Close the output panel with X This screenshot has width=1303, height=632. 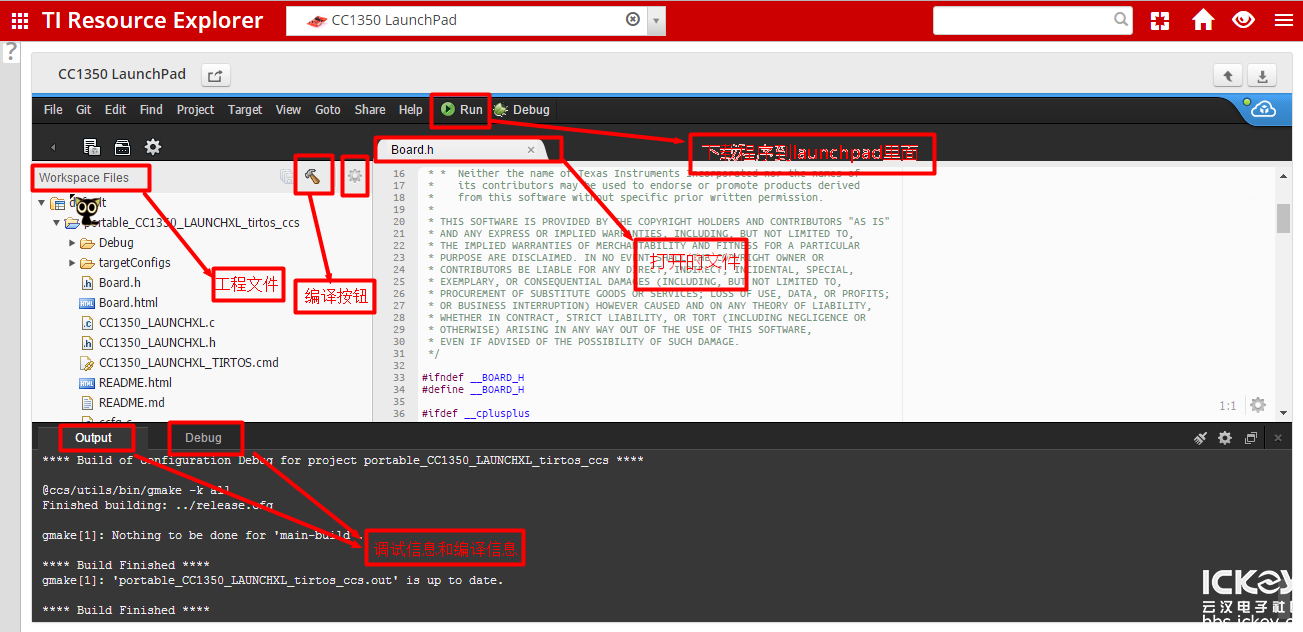pyautogui.click(x=1277, y=438)
